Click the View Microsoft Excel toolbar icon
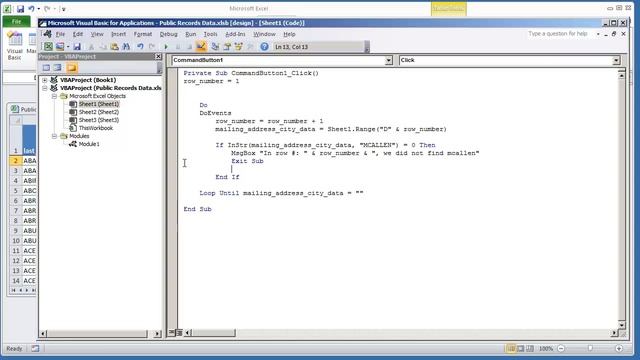The image size is (640, 360). click(x=48, y=47)
